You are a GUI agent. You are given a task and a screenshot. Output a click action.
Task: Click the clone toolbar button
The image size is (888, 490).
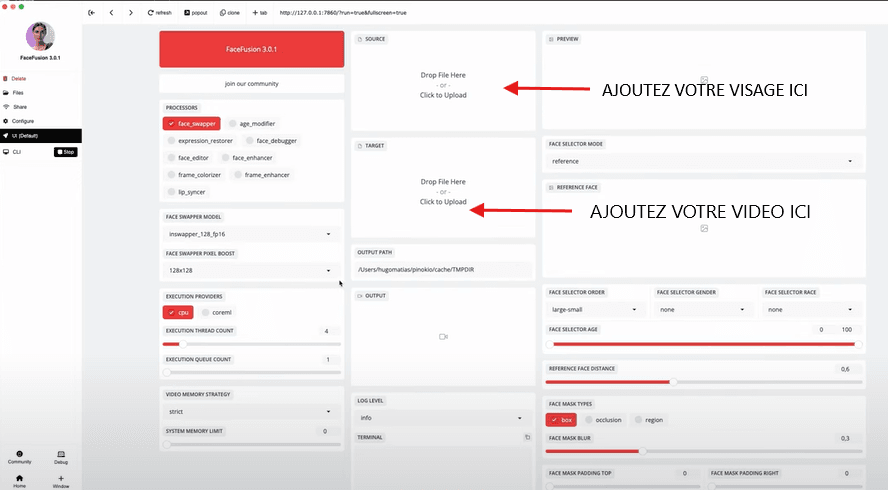point(229,12)
